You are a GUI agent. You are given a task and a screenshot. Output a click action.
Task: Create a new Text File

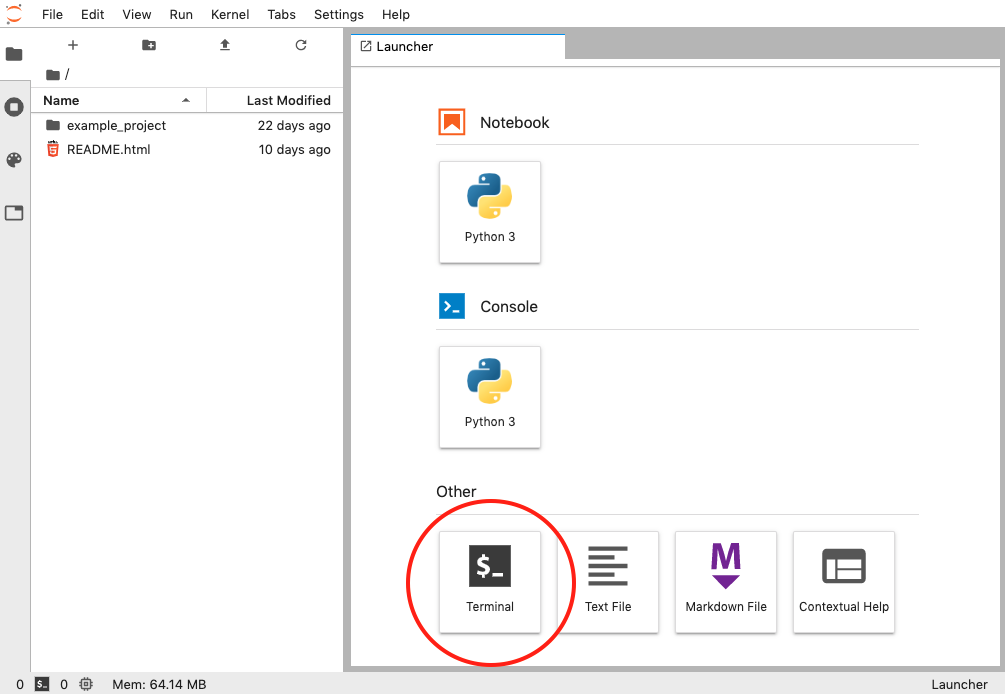(608, 581)
